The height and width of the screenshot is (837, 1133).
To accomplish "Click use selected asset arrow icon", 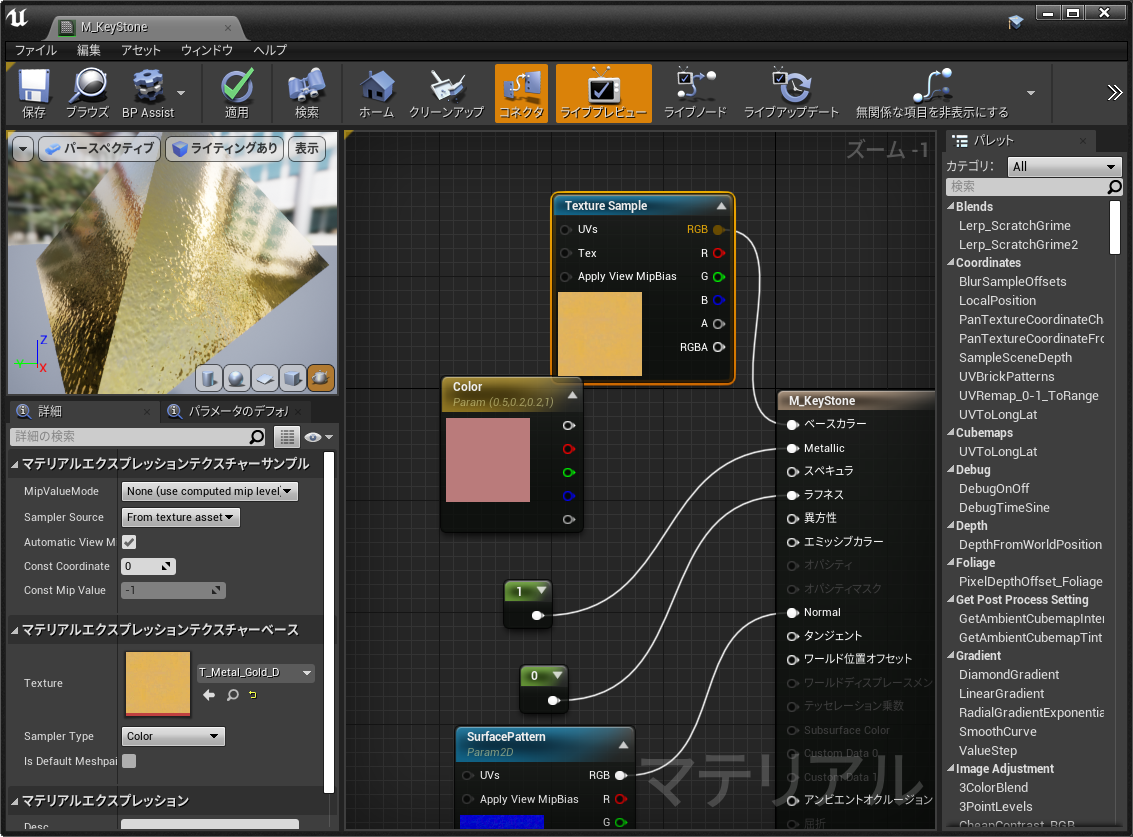I will click(209, 695).
